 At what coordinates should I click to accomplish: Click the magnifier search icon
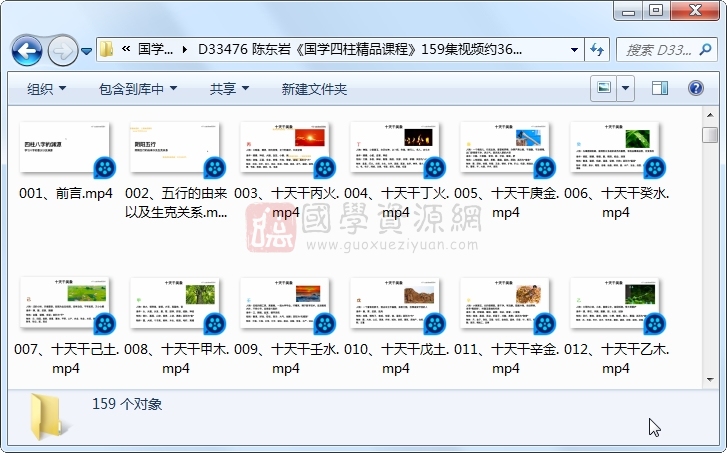point(705,49)
